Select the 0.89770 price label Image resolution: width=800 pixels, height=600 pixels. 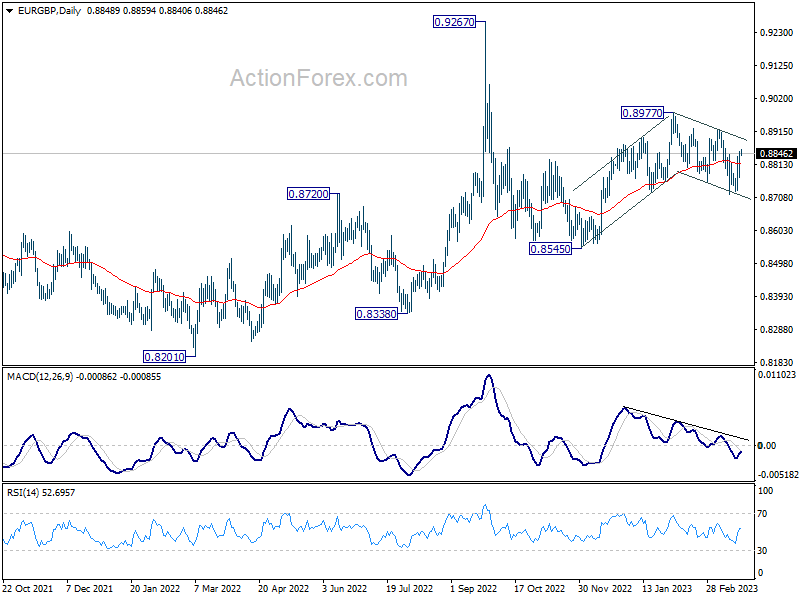(642, 113)
